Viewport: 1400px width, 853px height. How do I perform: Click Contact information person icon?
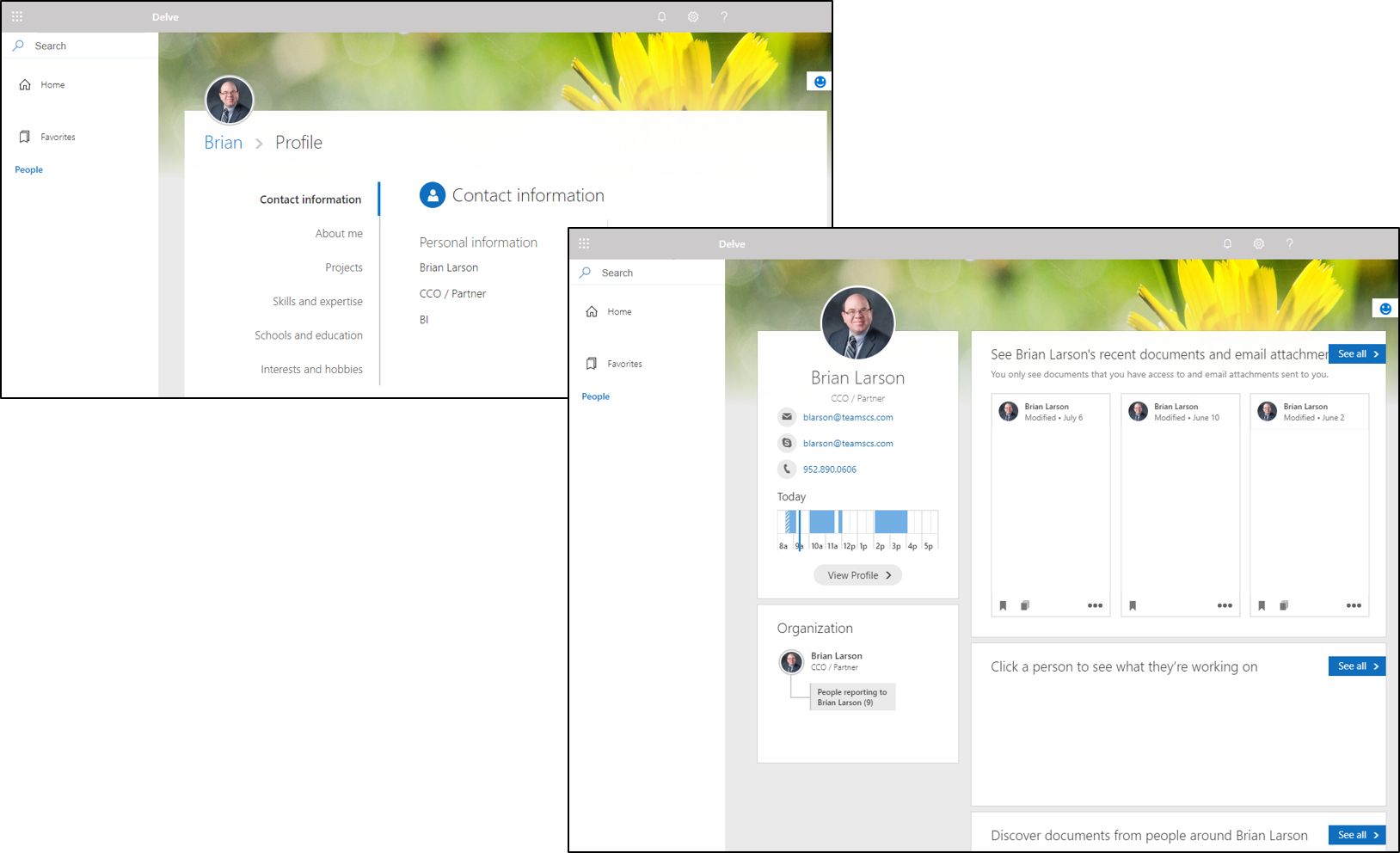(x=433, y=195)
